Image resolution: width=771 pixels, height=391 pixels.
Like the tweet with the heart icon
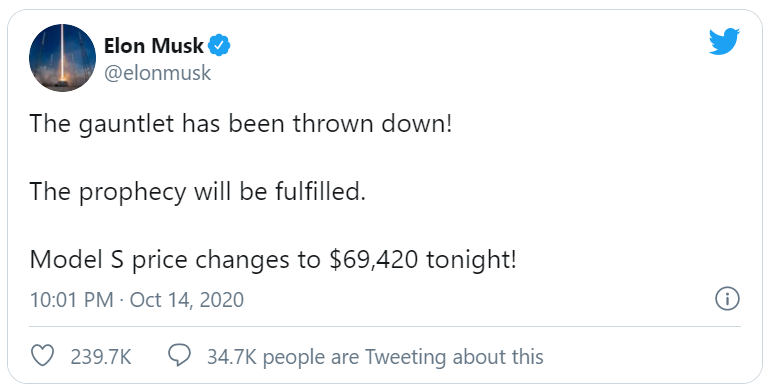coord(42,356)
